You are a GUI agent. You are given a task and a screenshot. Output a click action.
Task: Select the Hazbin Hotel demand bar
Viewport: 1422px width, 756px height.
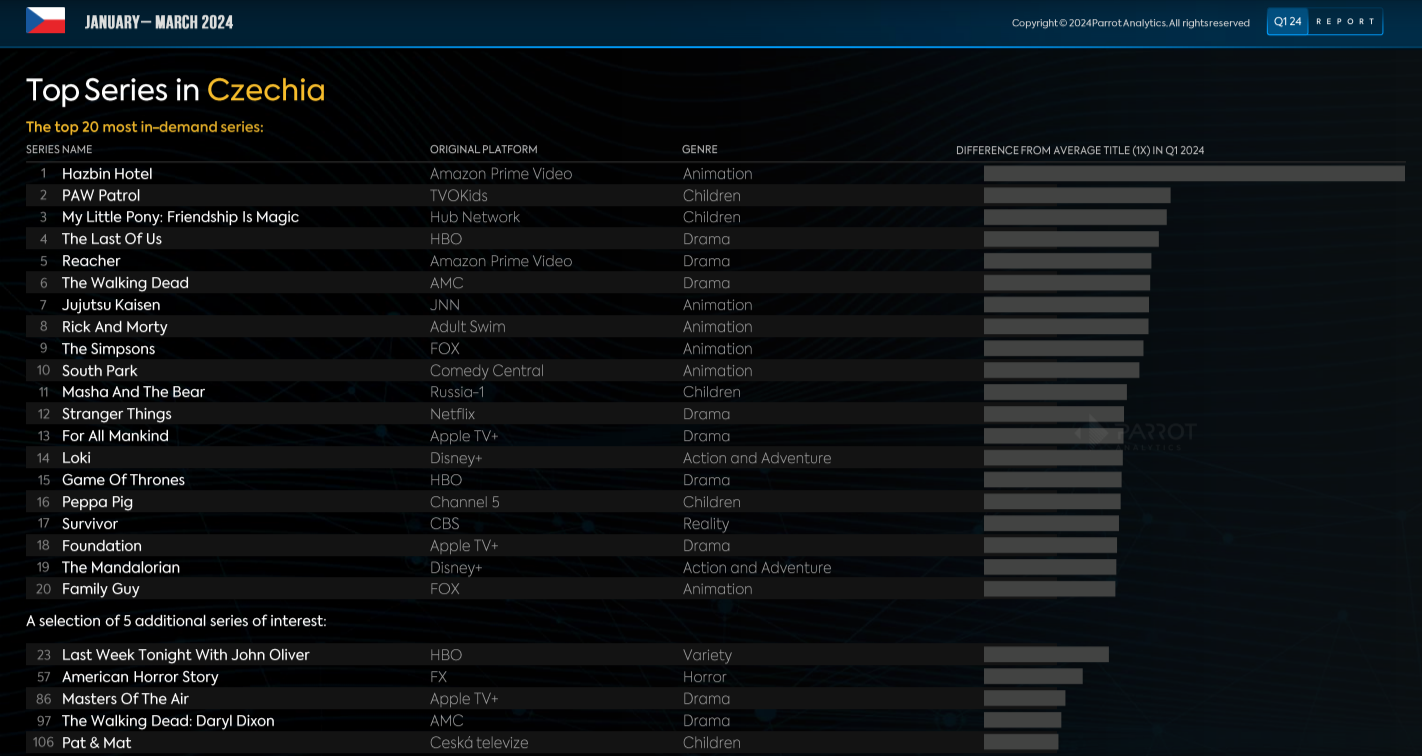pos(1190,173)
